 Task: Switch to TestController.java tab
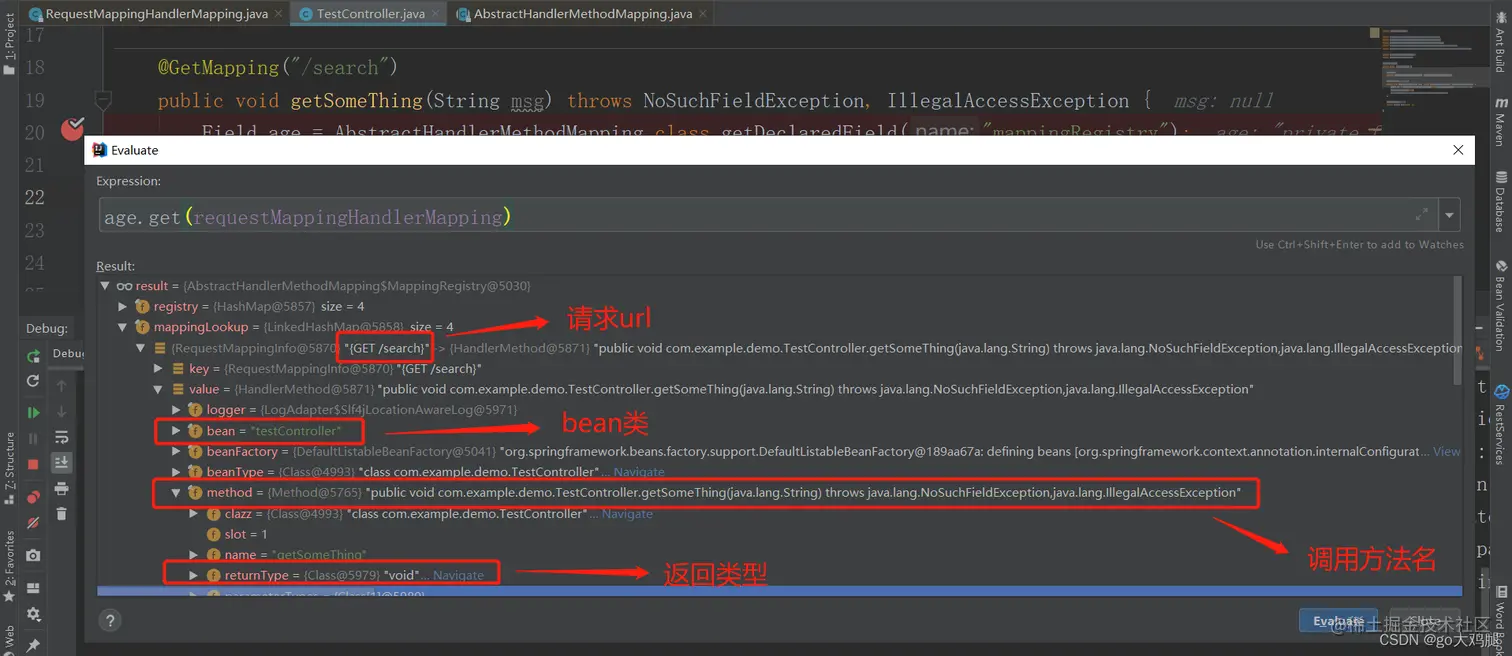pos(371,14)
